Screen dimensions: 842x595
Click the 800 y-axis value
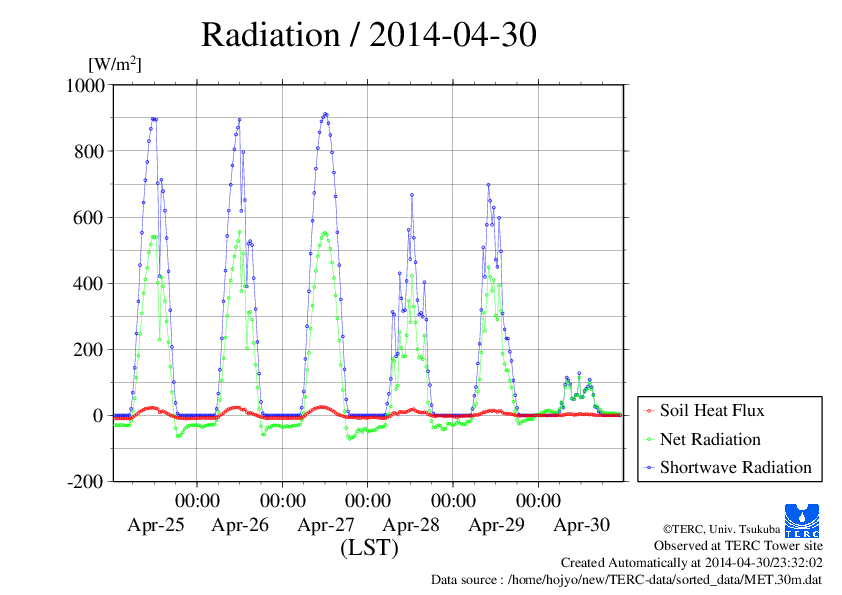coord(89,151)
